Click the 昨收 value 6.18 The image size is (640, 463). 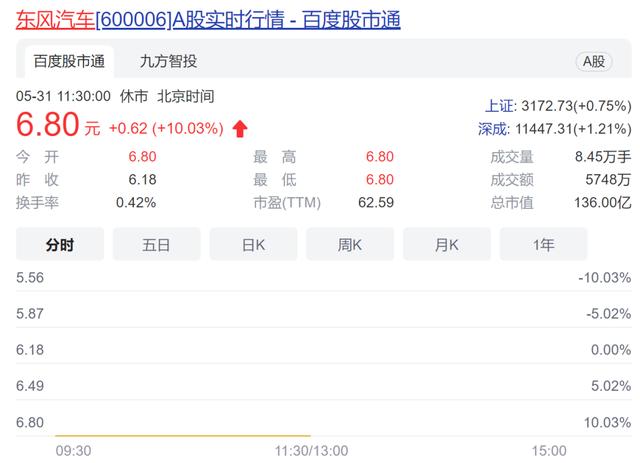coord(142,180)
